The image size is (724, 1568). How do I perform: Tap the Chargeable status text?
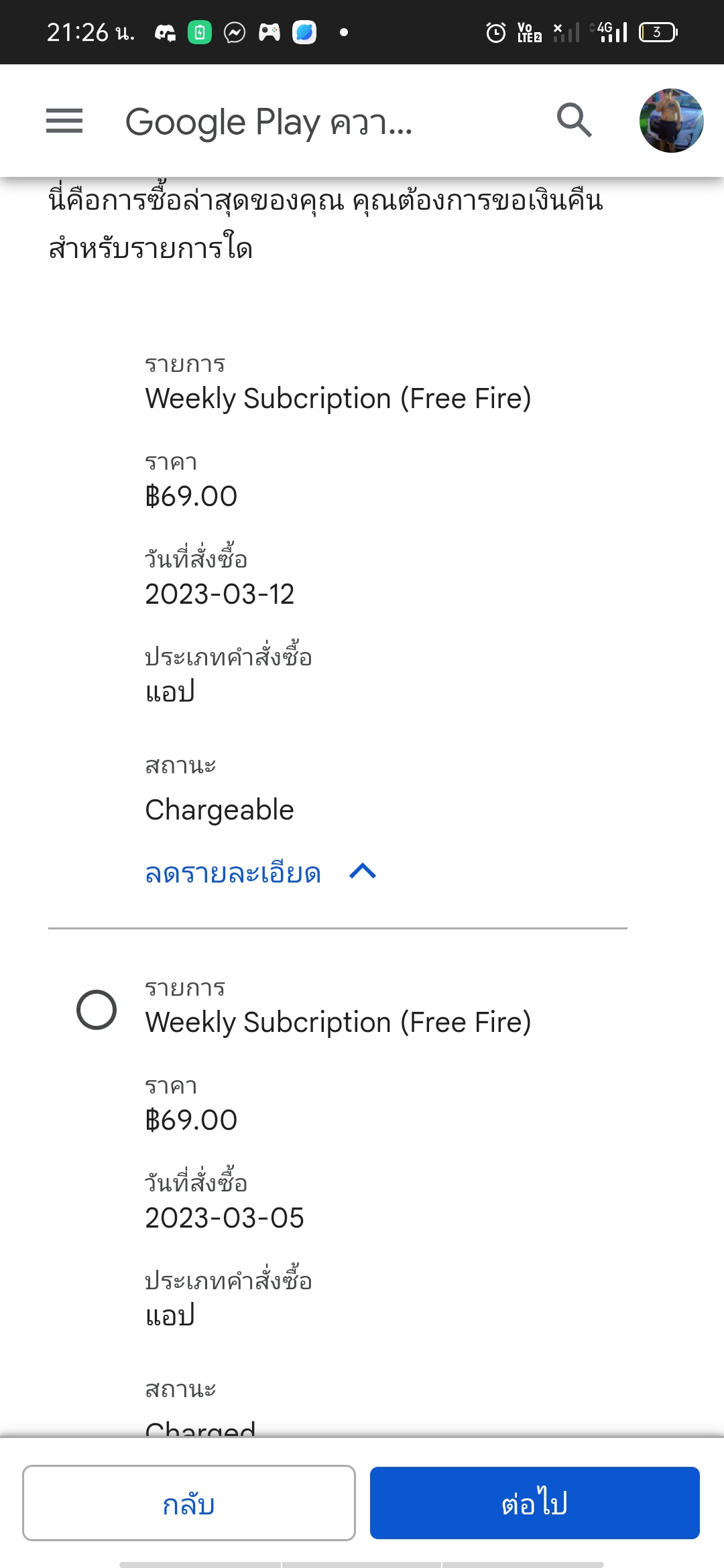click(x=220, y=810)
